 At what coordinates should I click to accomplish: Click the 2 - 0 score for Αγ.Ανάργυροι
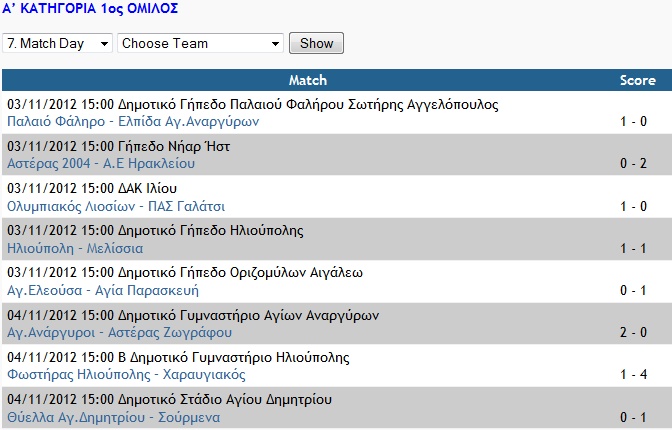pos(633,332)
